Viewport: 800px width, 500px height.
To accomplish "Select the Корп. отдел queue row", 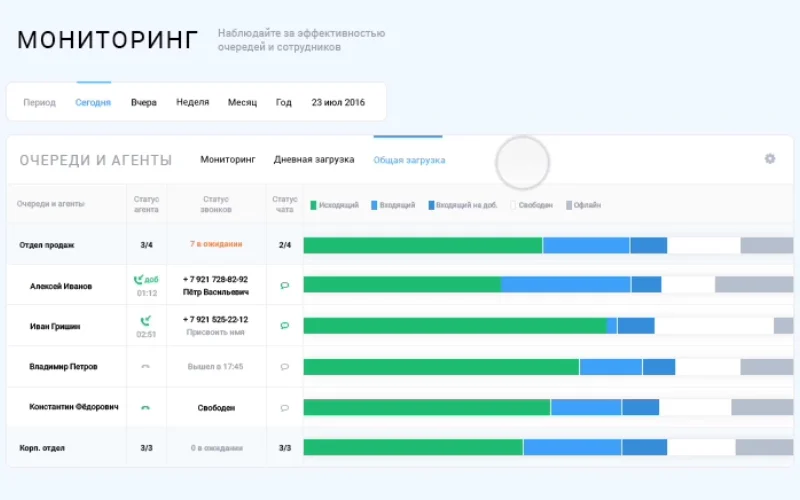I will point(400,447).
